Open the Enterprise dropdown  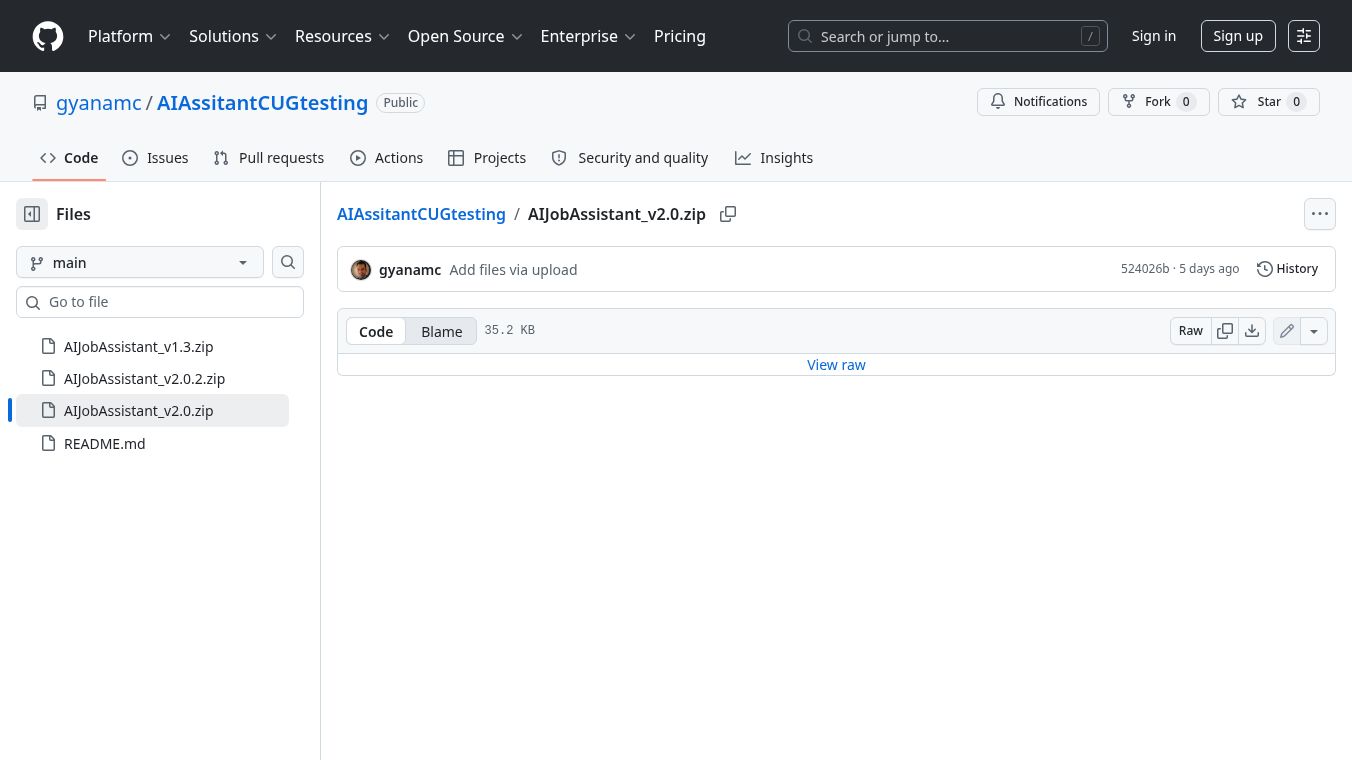588,36
